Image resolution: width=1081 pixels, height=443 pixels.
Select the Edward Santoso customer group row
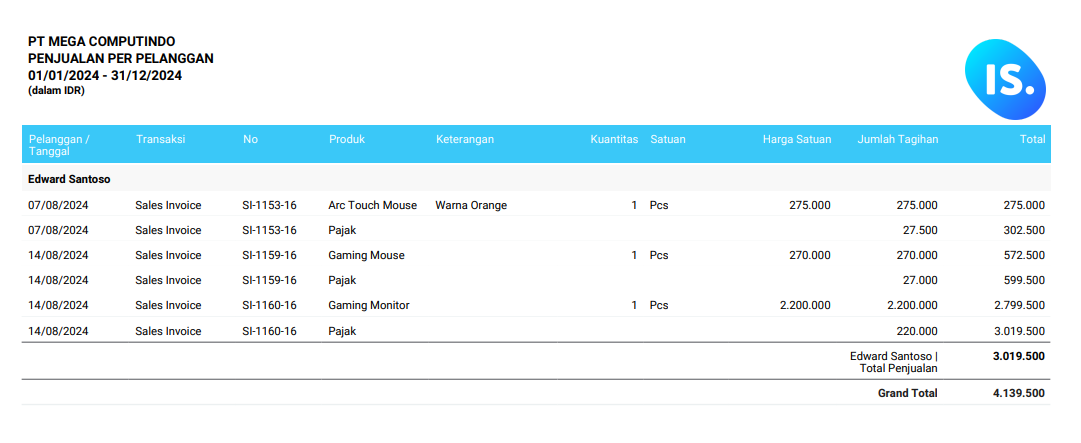70,179
